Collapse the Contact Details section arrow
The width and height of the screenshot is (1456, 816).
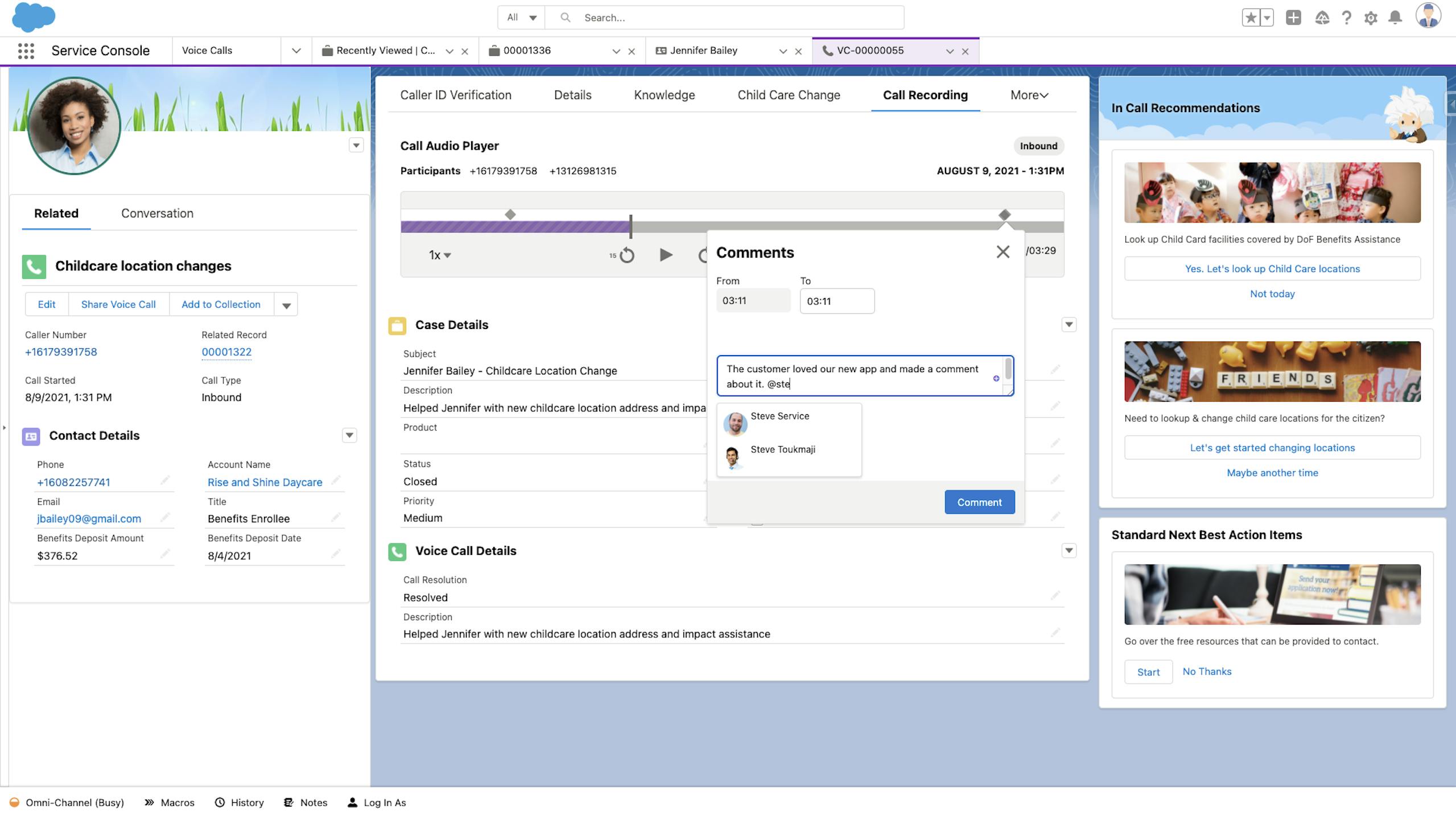coord(349,435)
